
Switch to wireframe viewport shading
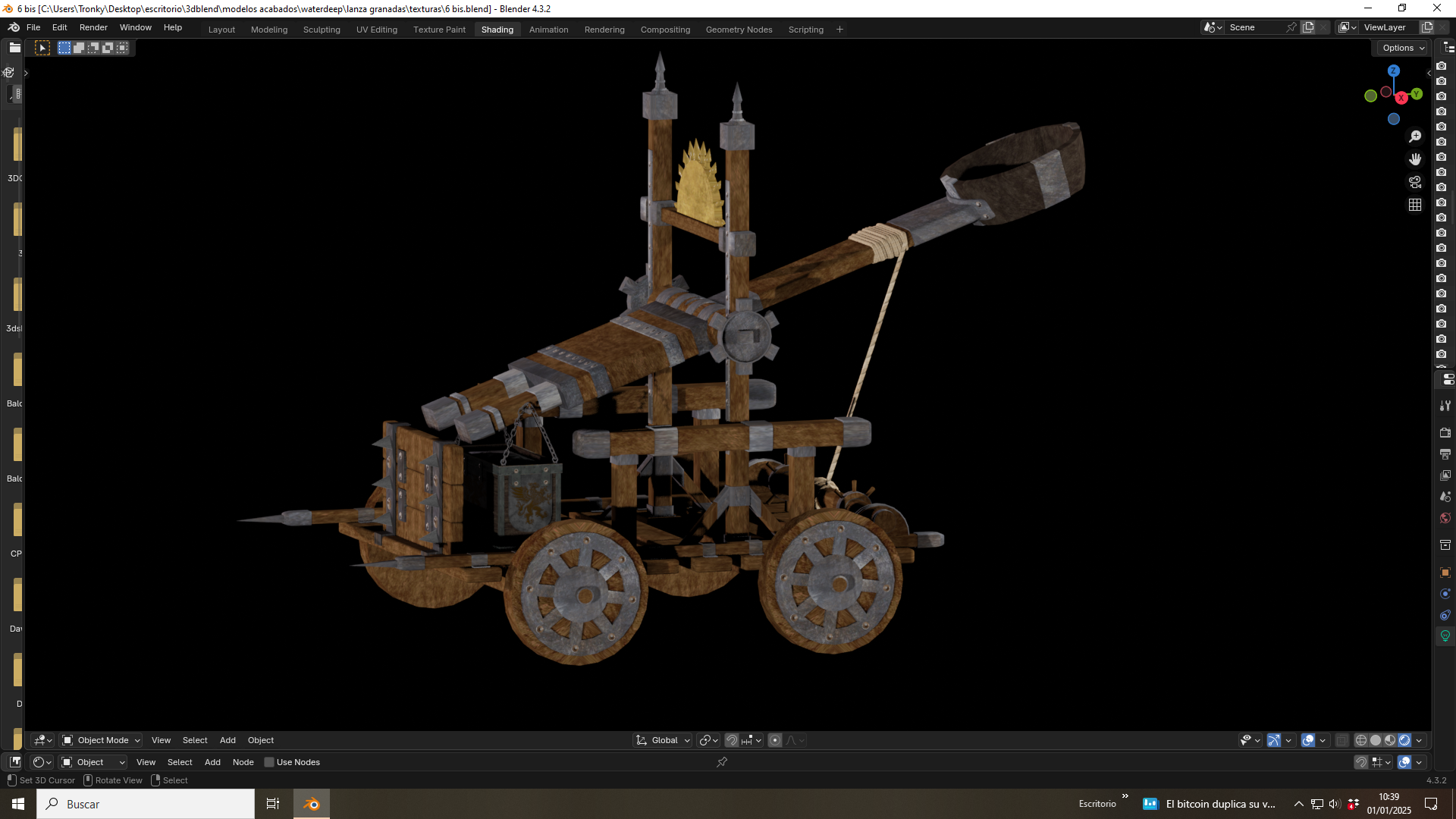pyautogui.click(x=1361, y=740)
